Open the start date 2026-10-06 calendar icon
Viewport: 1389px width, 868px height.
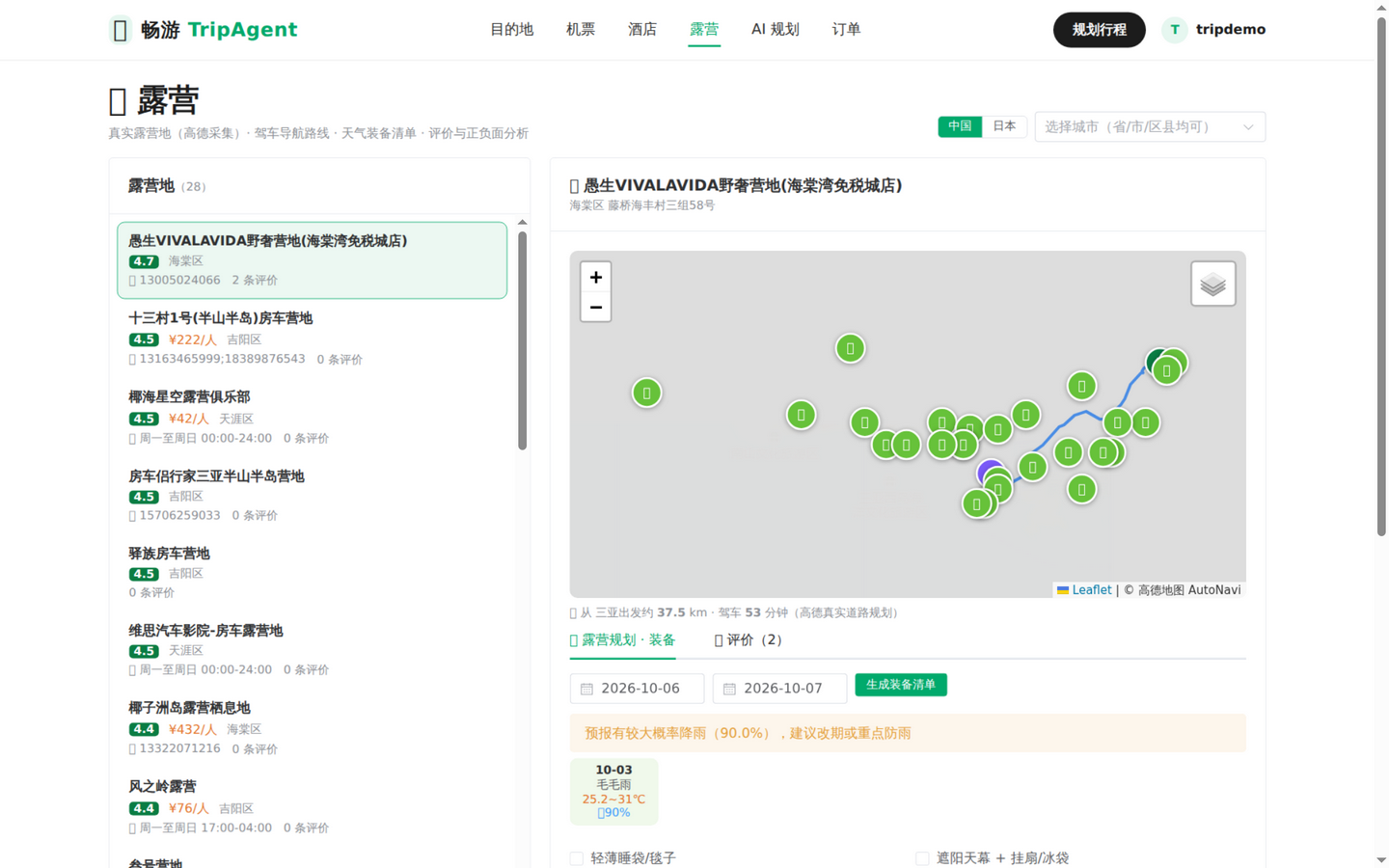tap(586, 689)
